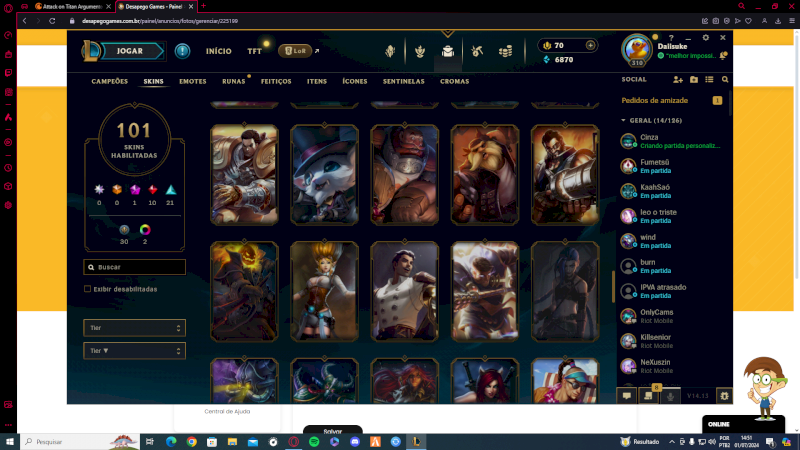This screenshot has width=800, height=450.
Task: Open the TFT menu item
Action: (x=255, y=52)
